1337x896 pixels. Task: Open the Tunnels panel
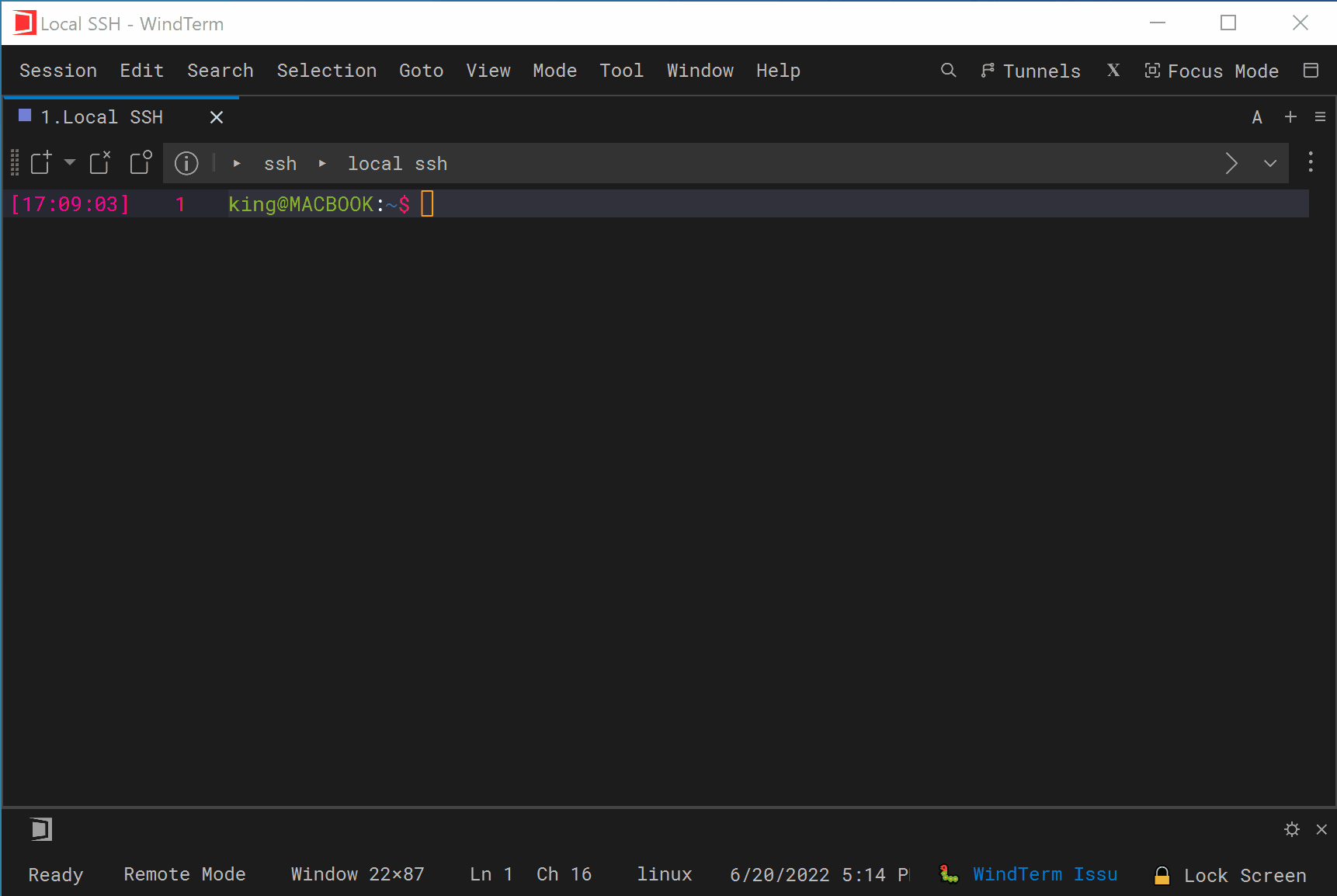pyautogui.click(x=1030, y=71)
